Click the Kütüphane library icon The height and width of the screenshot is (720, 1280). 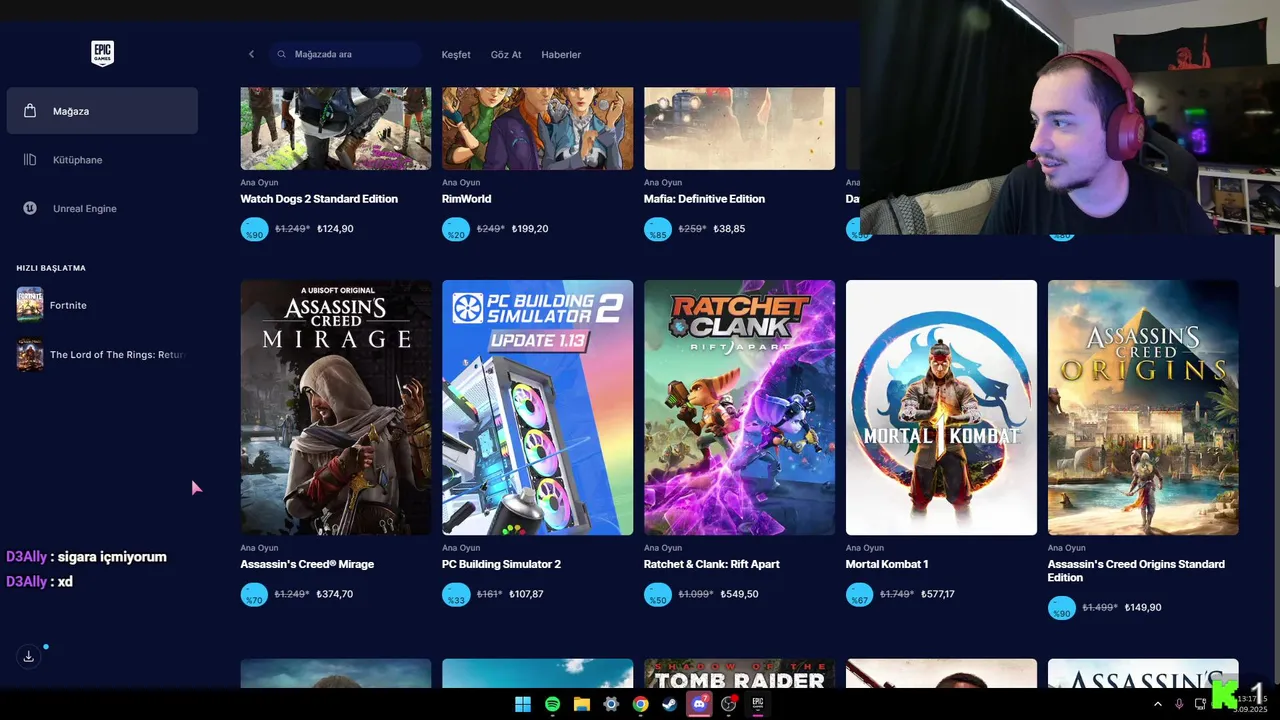point(30,160)
